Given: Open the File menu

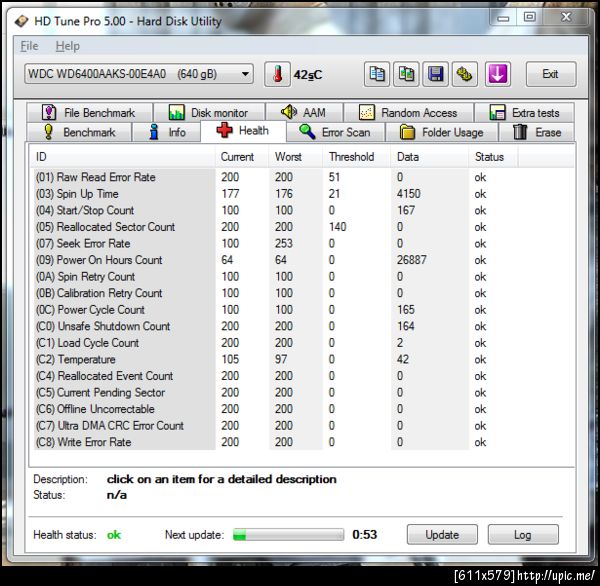Looking at the screenshot, I should [x=29, y=46].
